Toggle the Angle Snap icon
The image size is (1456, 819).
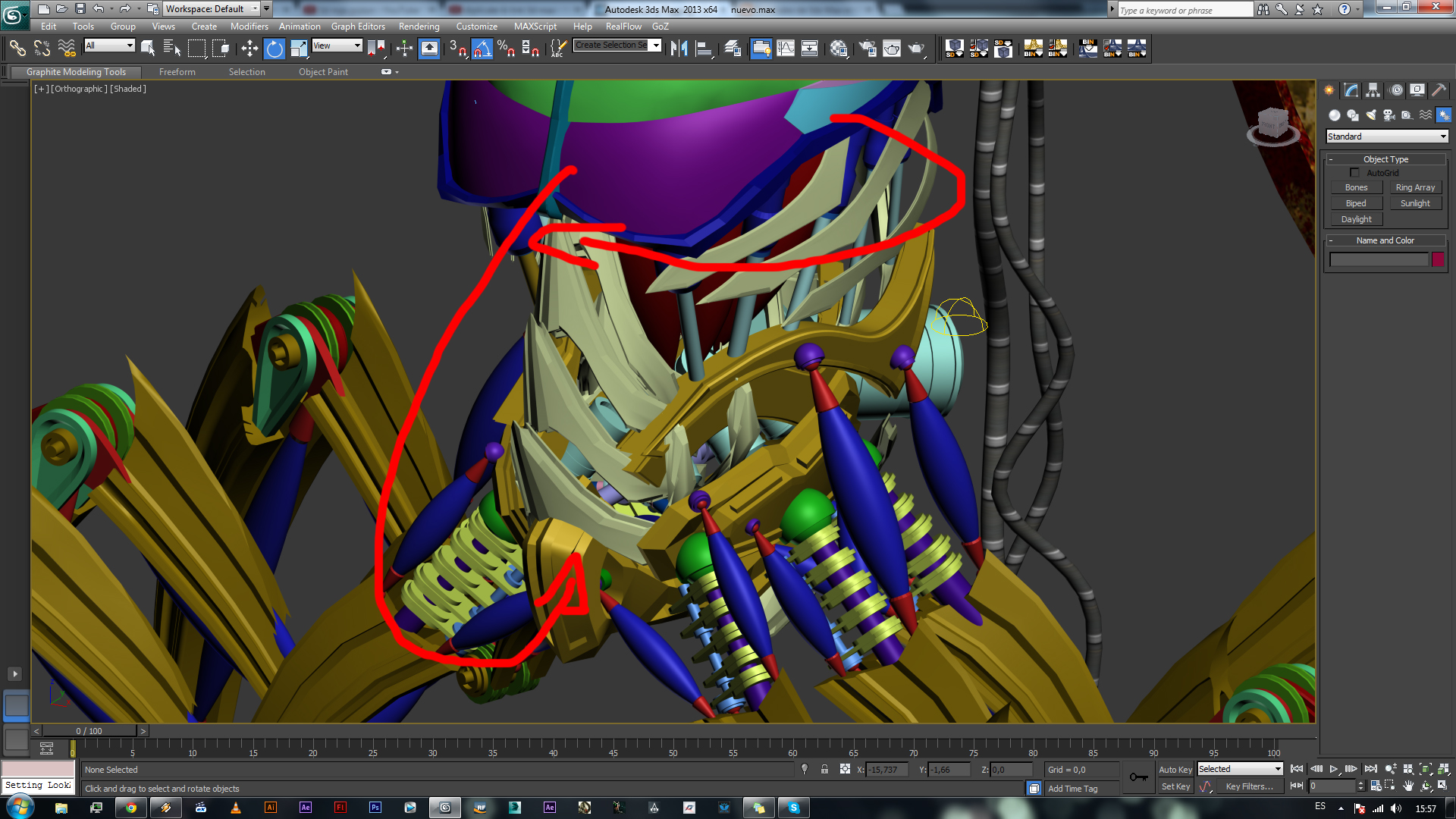[x=482, y=49]
